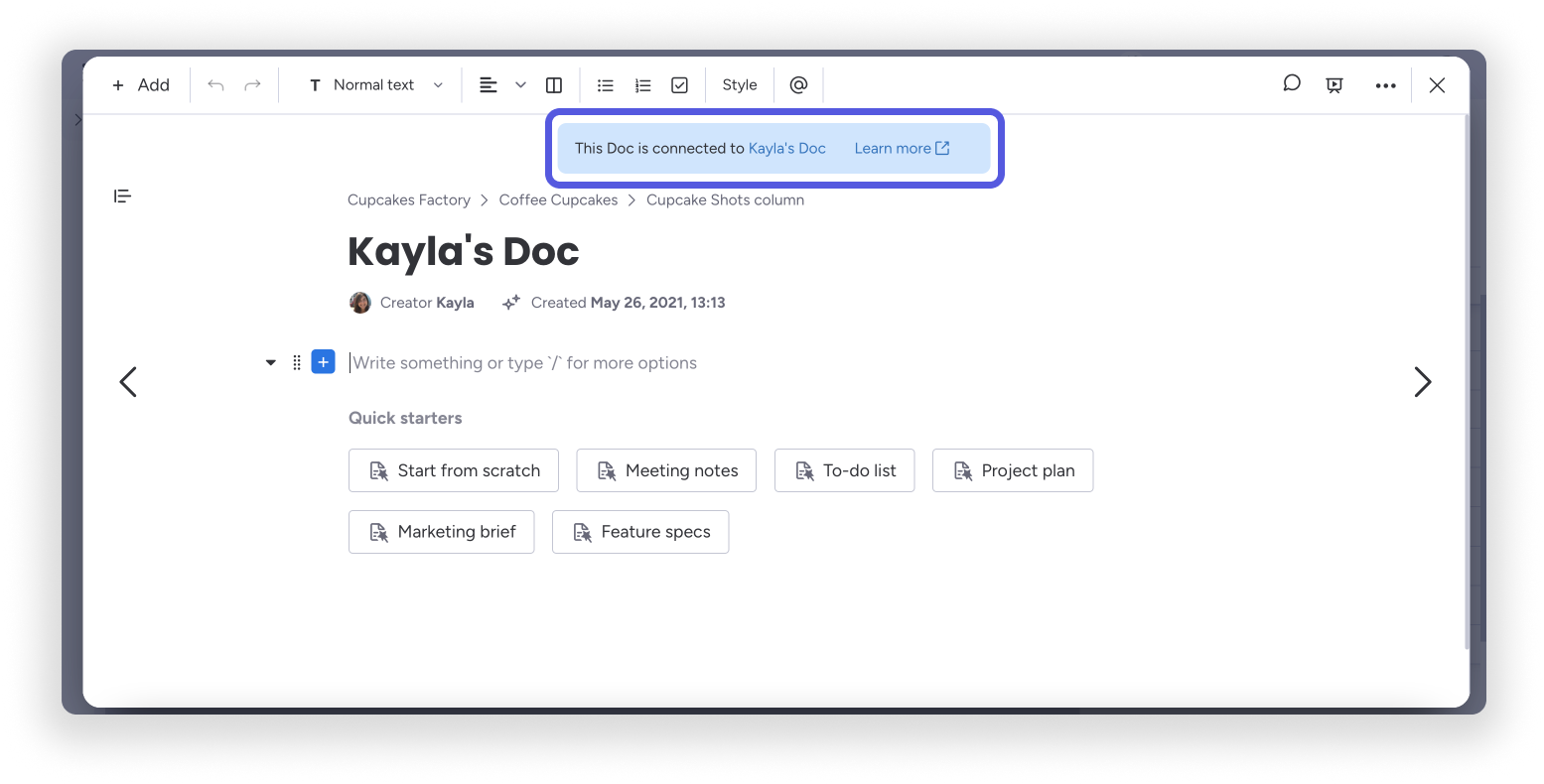Open the comments panel
This screenshot has width=1544, height=784.
[1291, 84]
